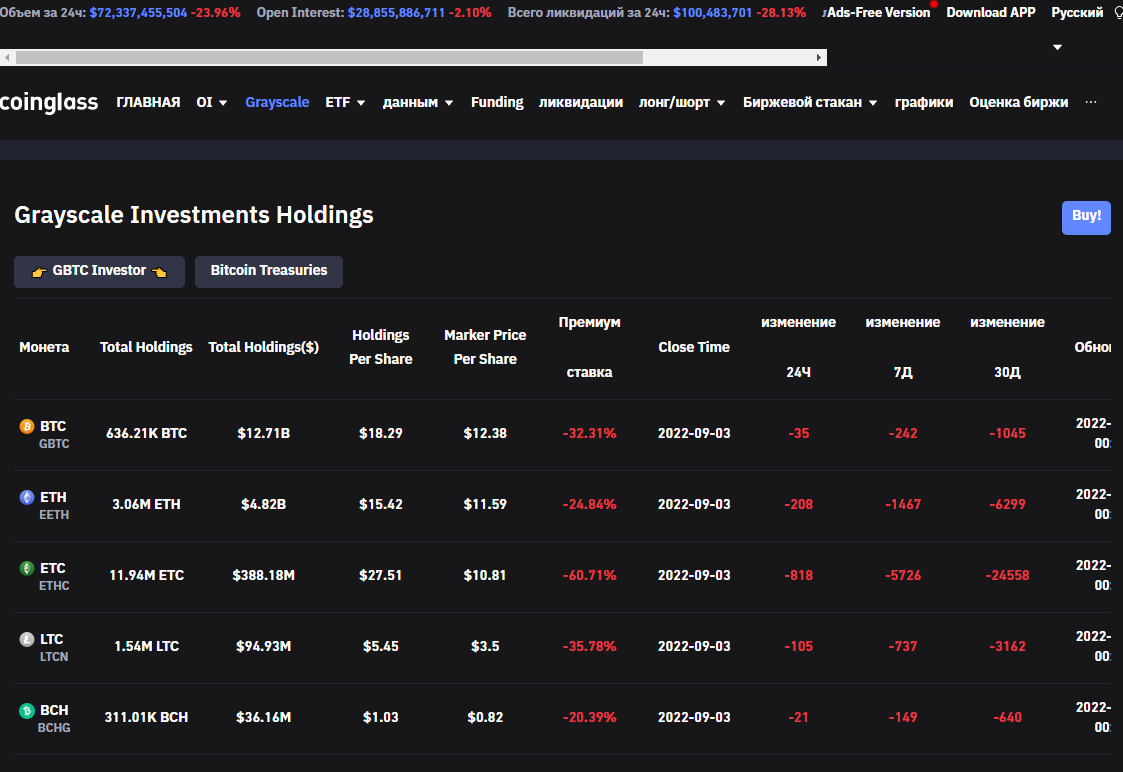Sort by Total Holdings column header

click(146, 347)
